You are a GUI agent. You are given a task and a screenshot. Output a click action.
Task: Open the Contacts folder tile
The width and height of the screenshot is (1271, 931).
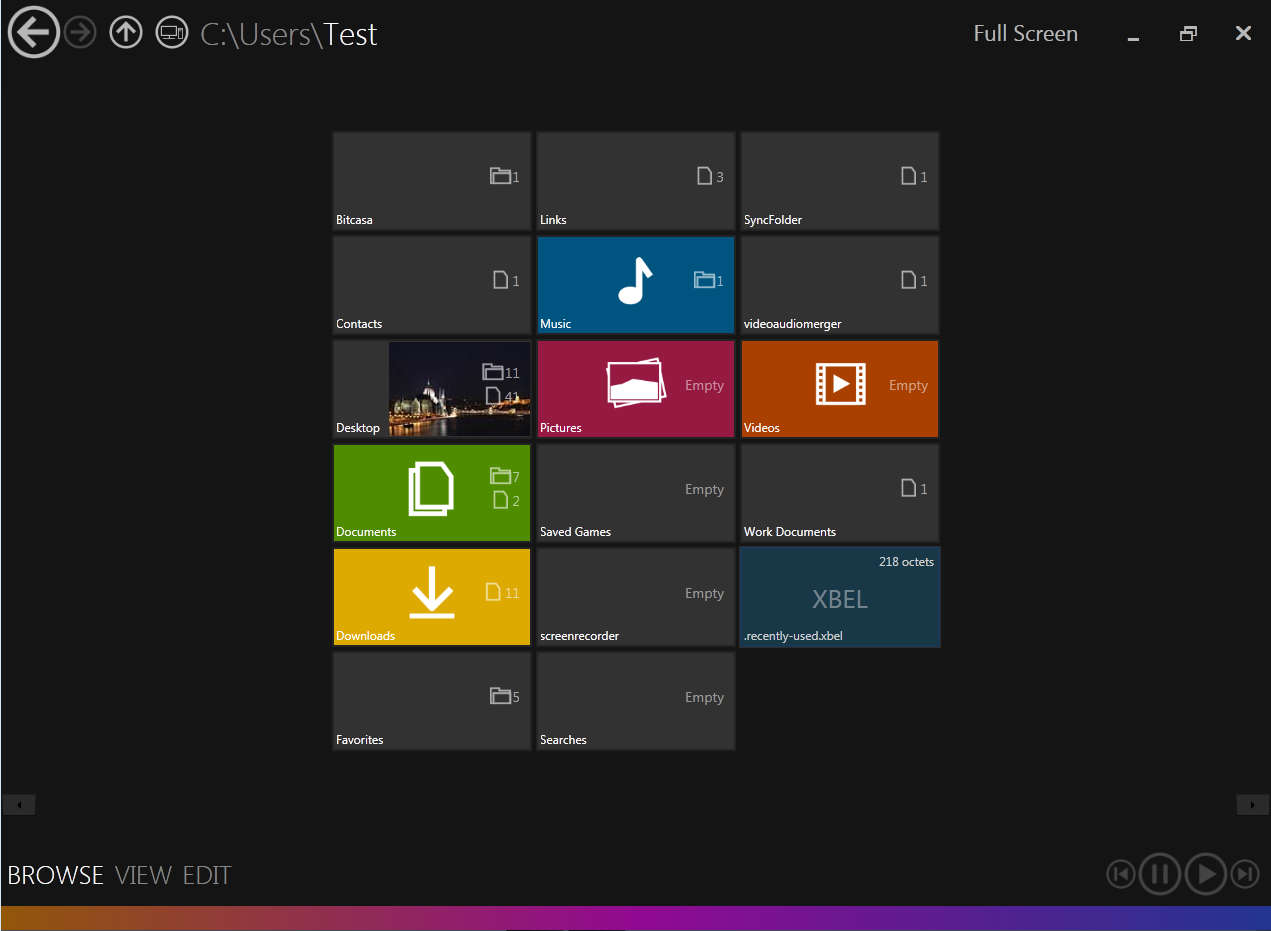[x=432, y=285]
